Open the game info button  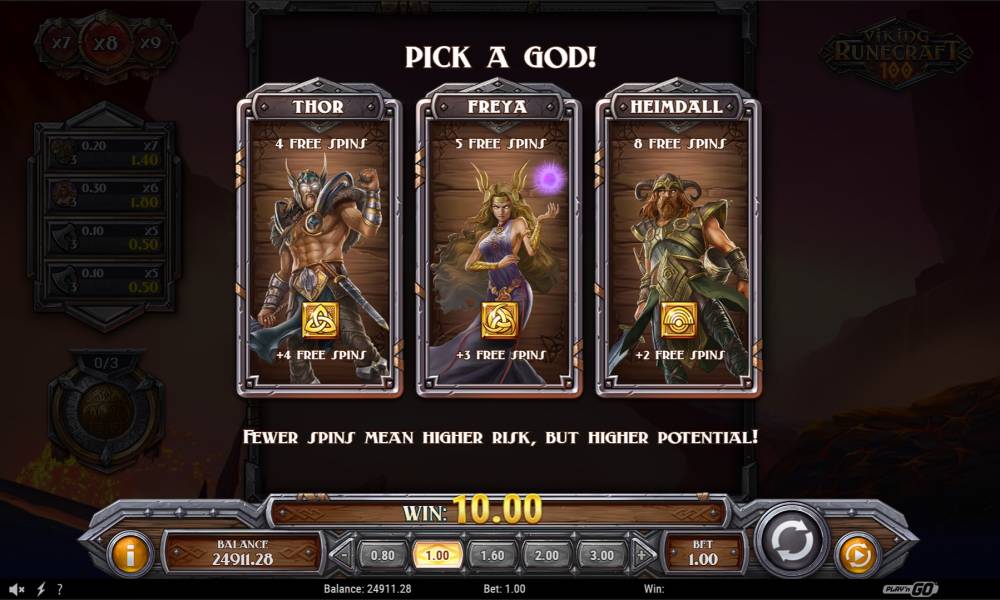[129, 555]
